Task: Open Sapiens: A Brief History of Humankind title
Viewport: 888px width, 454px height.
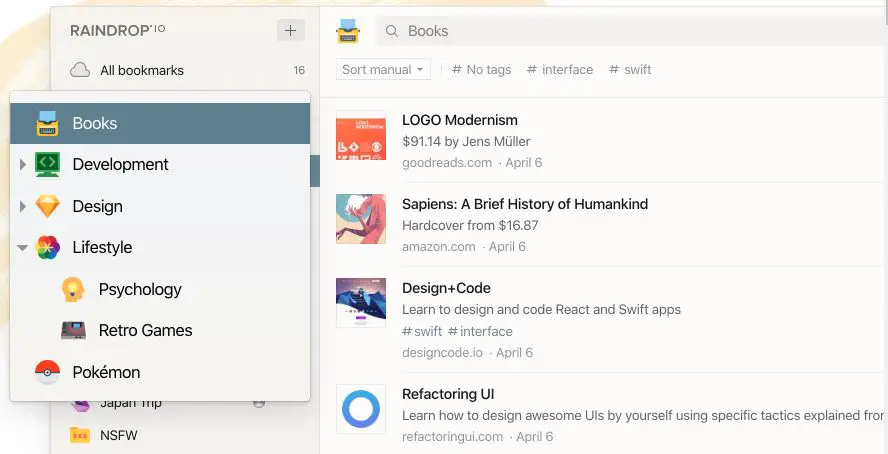Action: [x=525, y=204]
